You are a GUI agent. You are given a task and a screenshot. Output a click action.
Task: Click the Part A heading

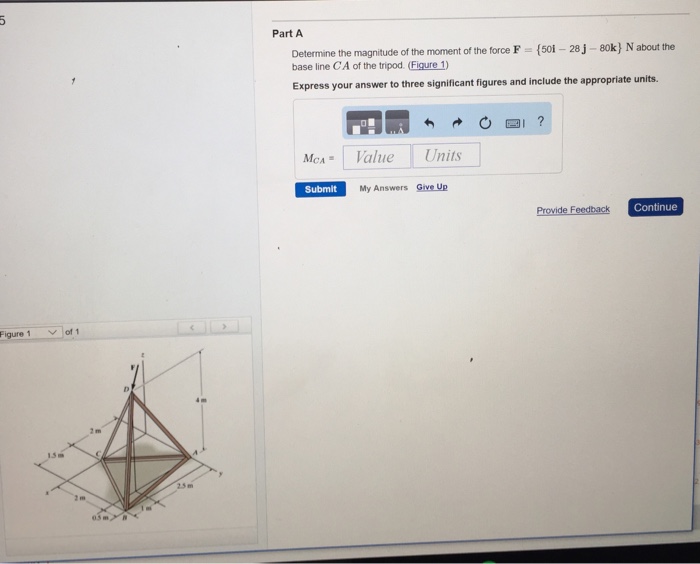pos(288,33)
